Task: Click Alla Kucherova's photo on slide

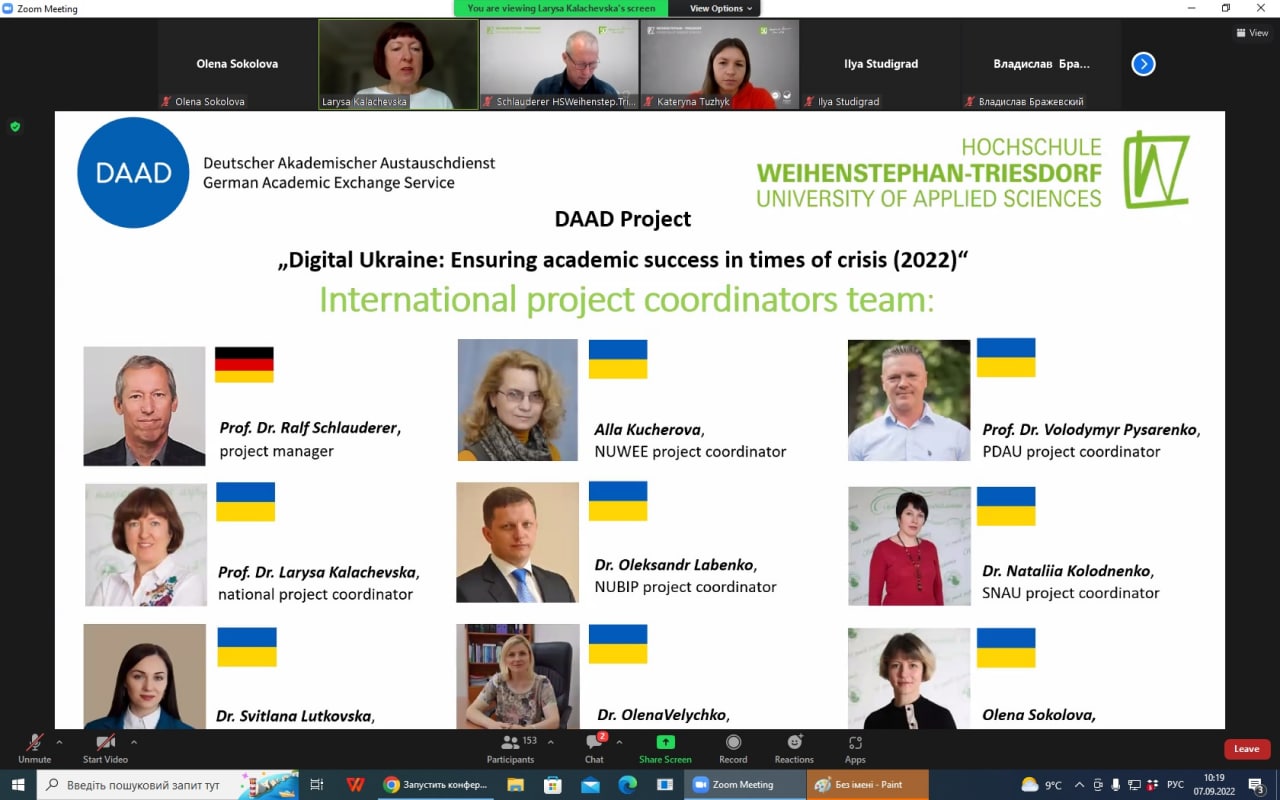Action: [518, 400]
